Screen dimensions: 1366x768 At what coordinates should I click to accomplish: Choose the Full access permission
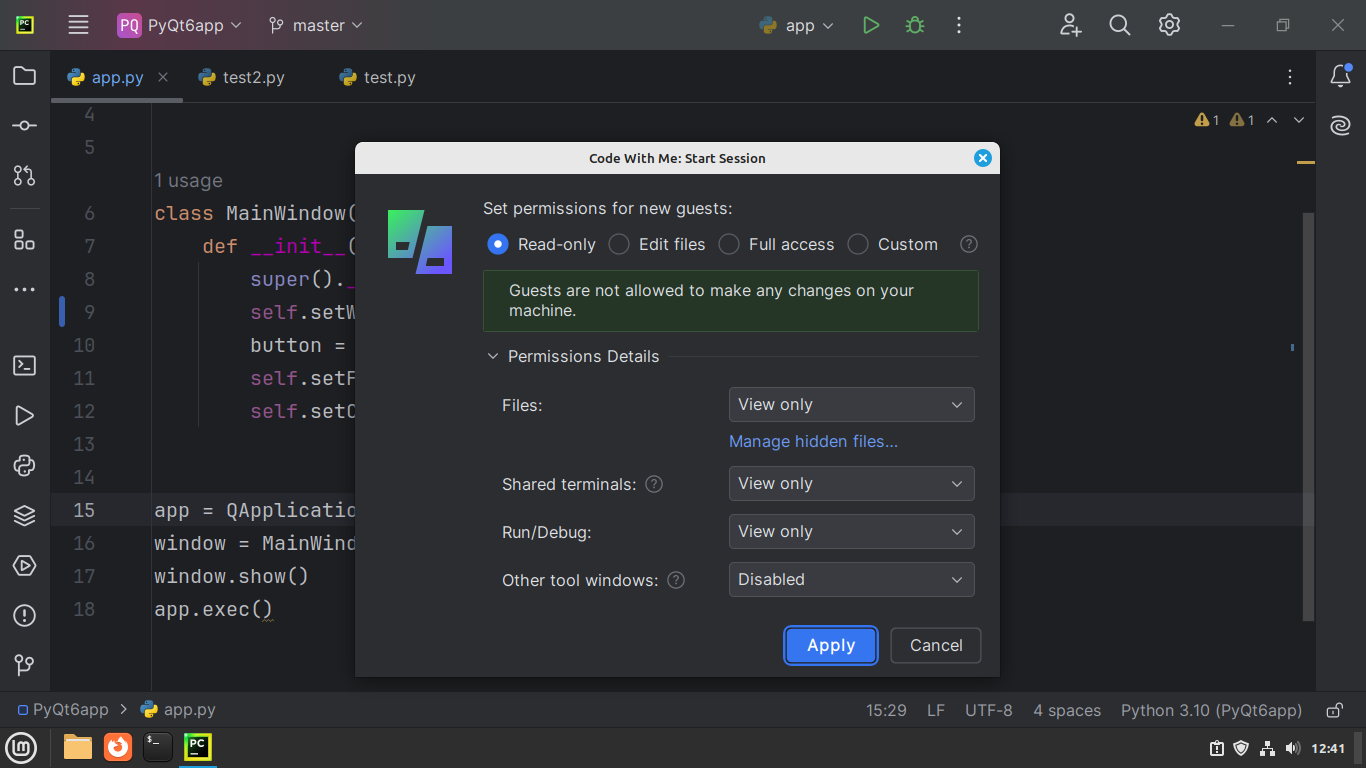click(x=728, y=244)
